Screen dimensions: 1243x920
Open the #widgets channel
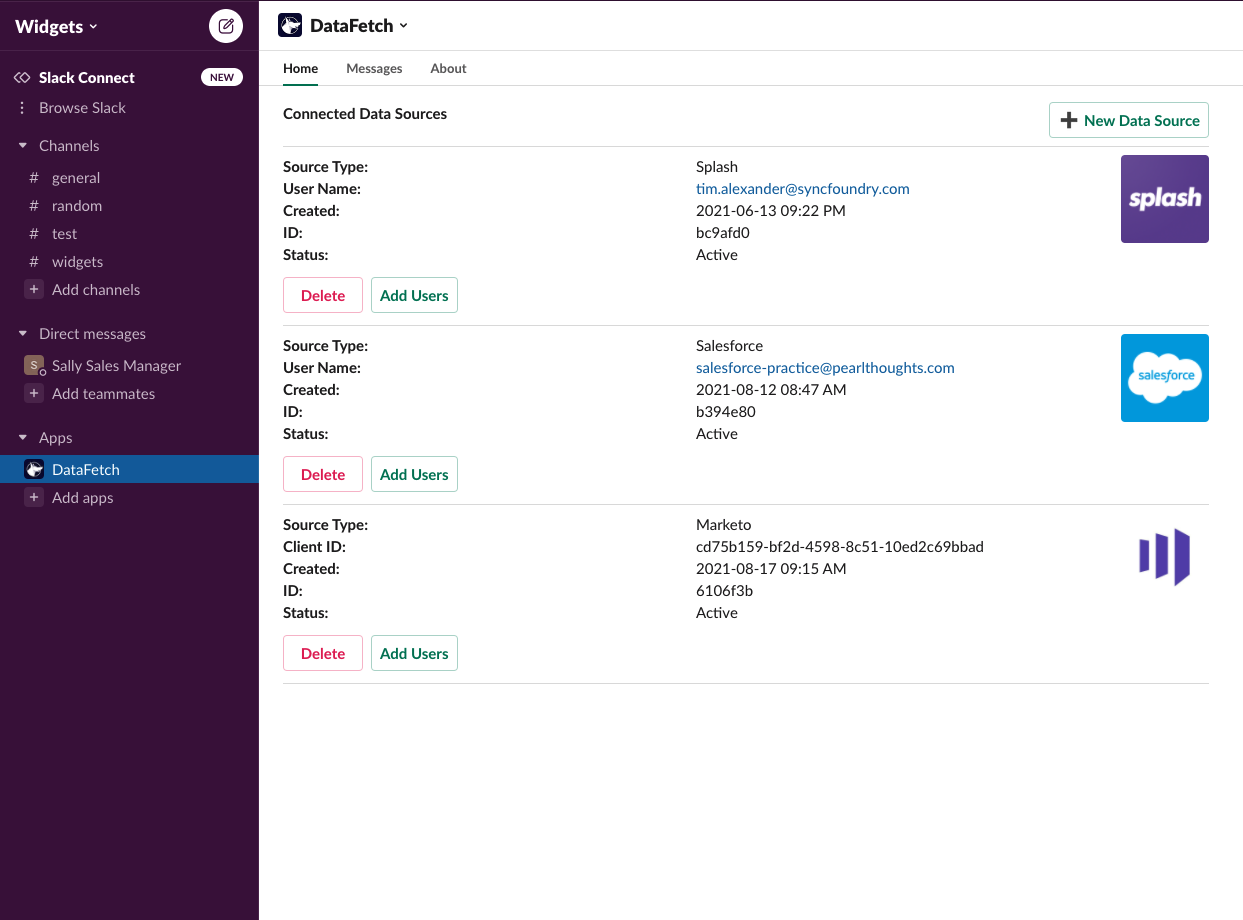tap(77, 262)
